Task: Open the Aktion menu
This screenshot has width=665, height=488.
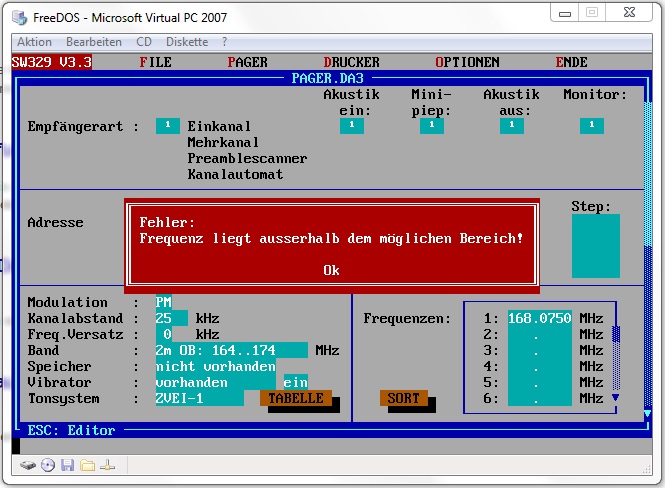Action: click(x=35, y=42)
